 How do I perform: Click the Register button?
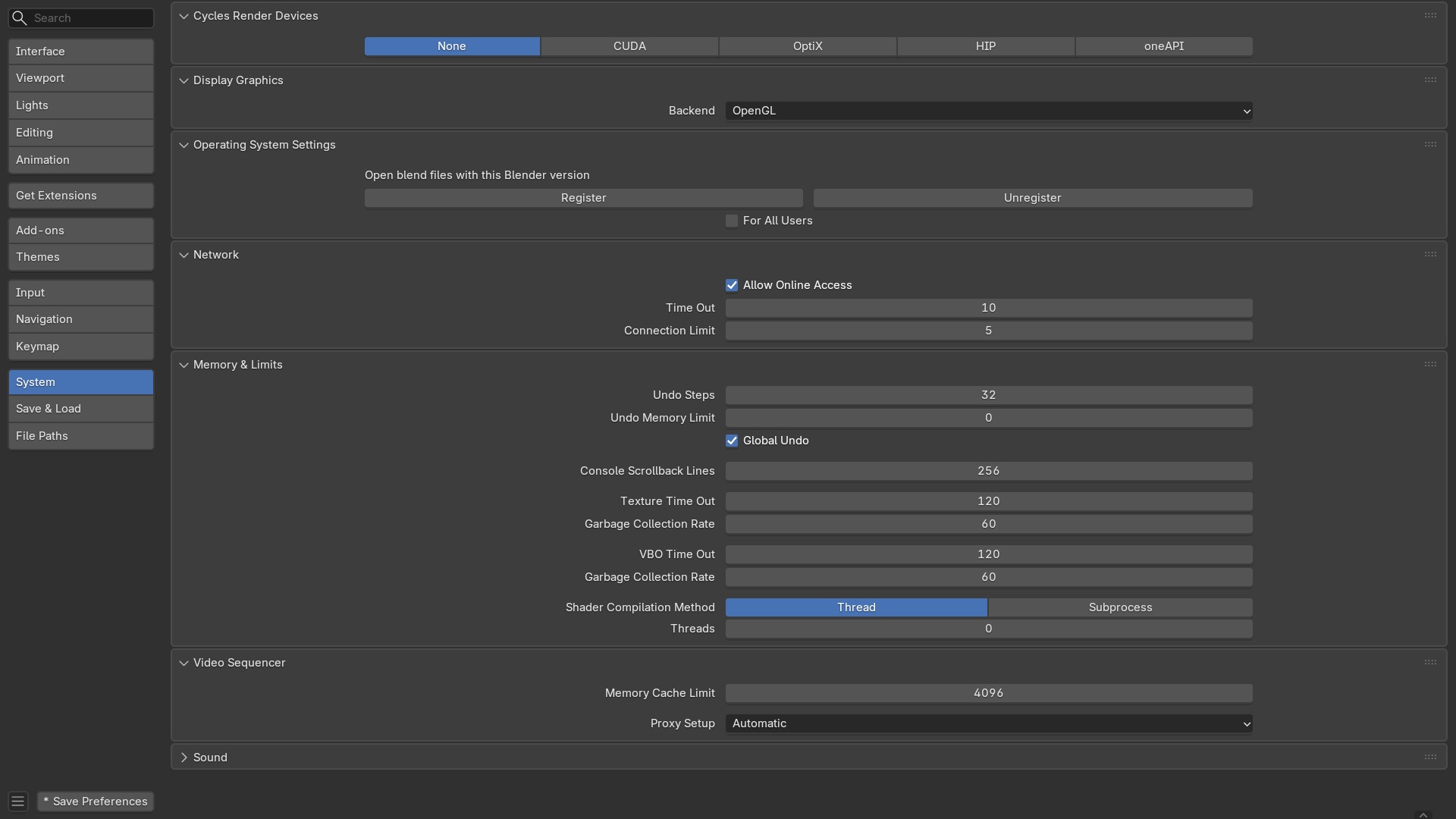[x=583, y=198]
